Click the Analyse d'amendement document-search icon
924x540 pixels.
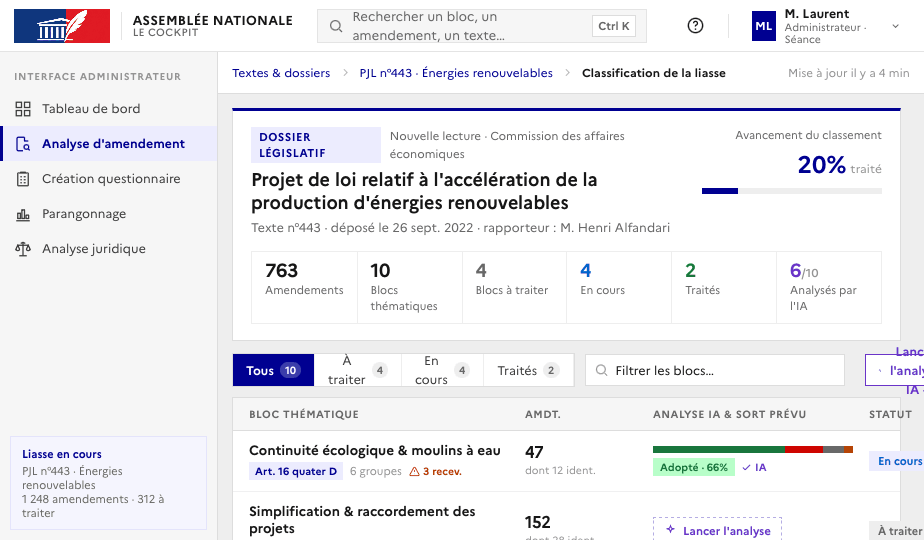click(x=23, y=144)
